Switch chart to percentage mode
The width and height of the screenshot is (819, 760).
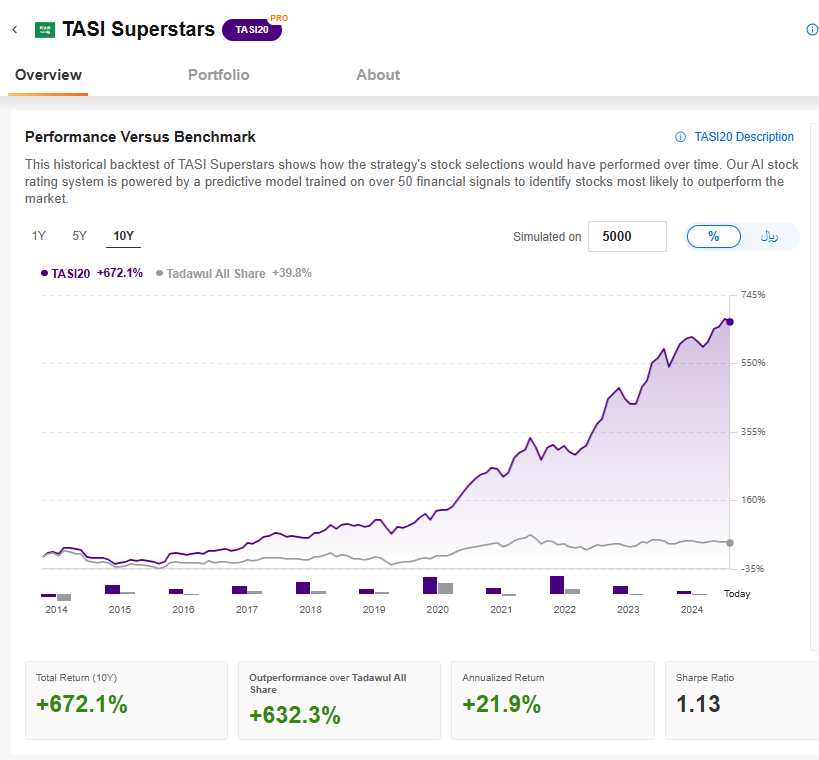(x=713, y=237)
